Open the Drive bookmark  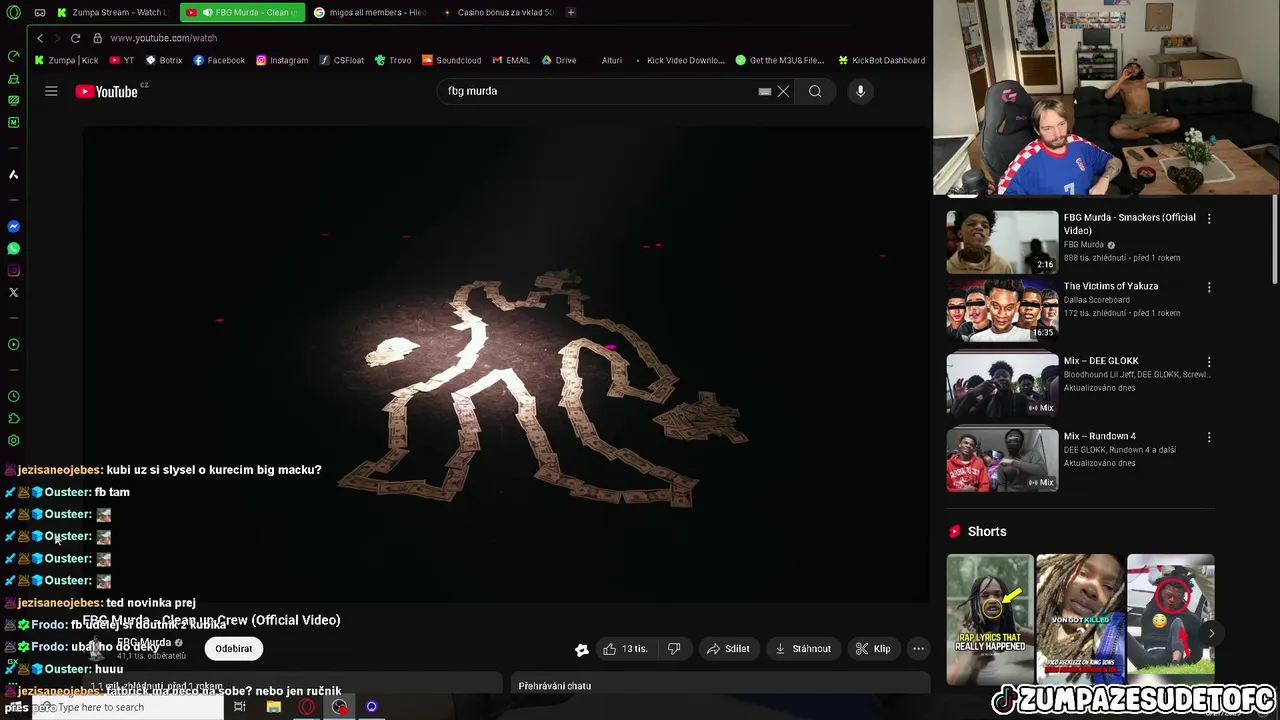click(559, 60)
